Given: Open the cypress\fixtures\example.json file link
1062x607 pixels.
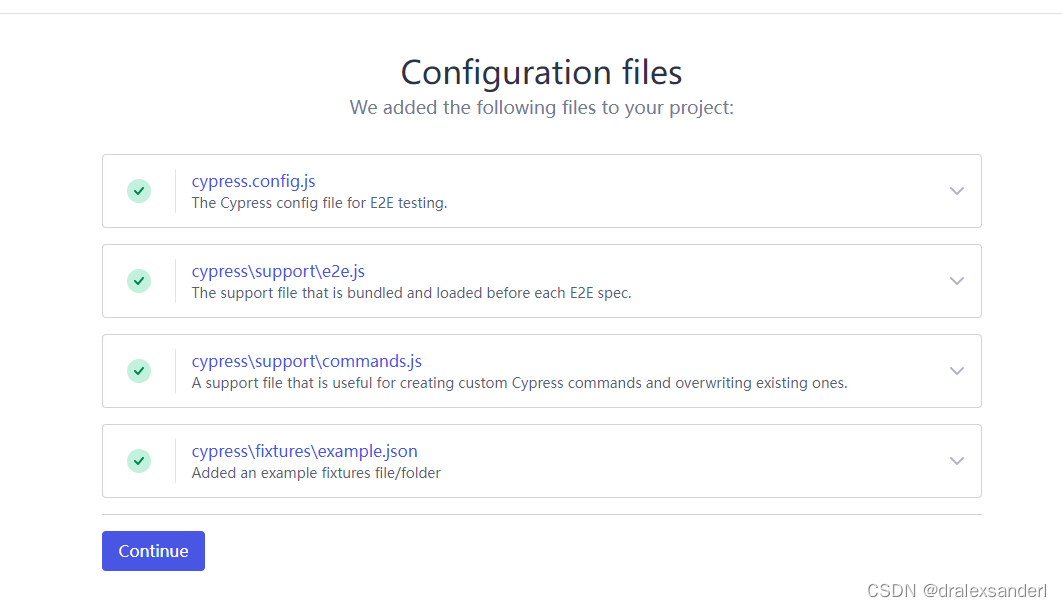Looking at the screenshot, I should [305, 451].
